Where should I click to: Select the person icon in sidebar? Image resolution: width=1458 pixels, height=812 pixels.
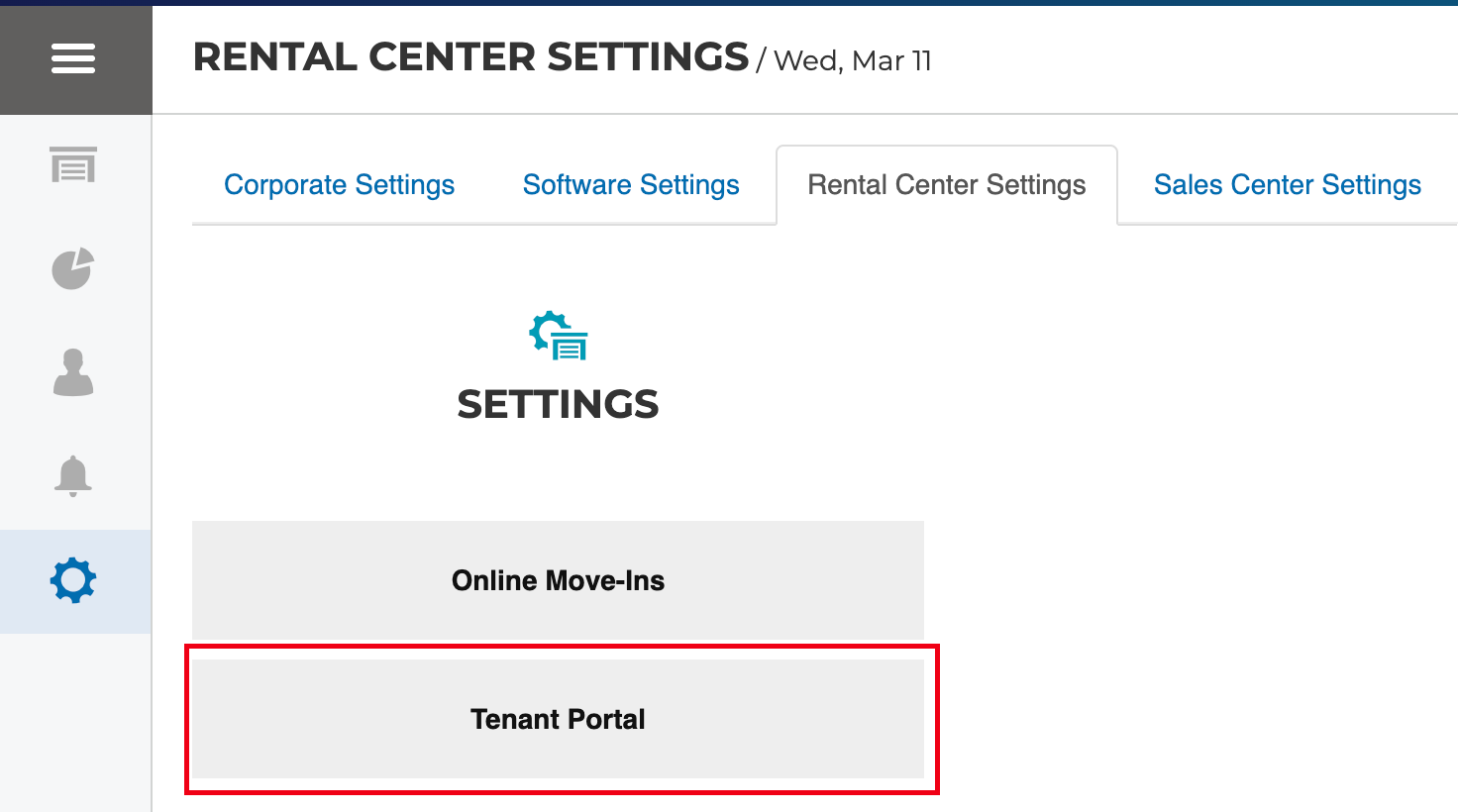pos(73,372)
